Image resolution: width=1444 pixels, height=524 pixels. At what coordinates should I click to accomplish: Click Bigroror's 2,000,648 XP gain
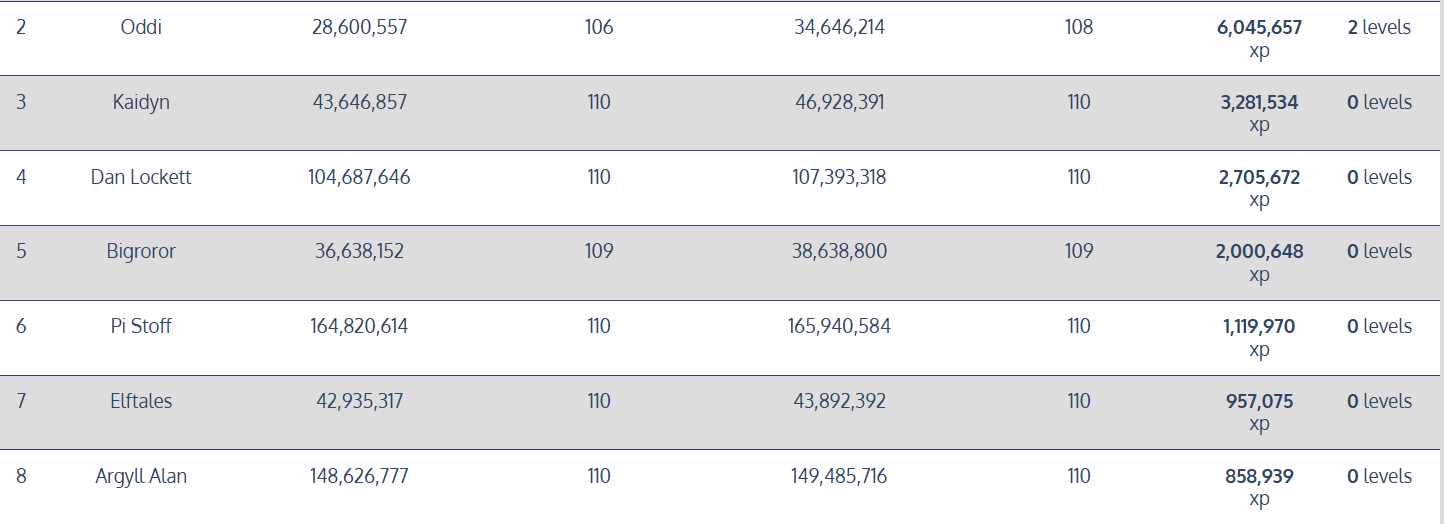[1259, 251]
